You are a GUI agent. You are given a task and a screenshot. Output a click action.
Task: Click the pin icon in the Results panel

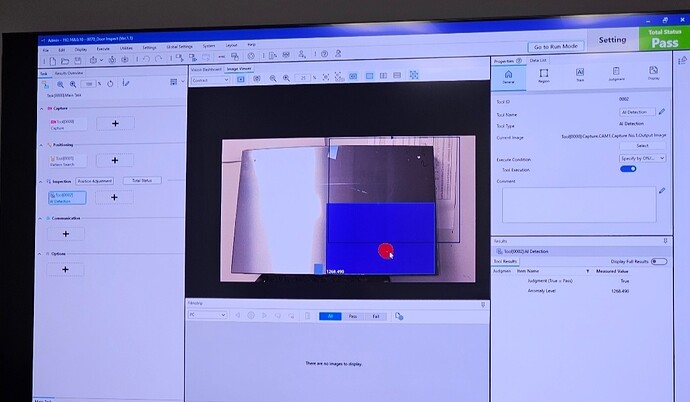[665, 241]
